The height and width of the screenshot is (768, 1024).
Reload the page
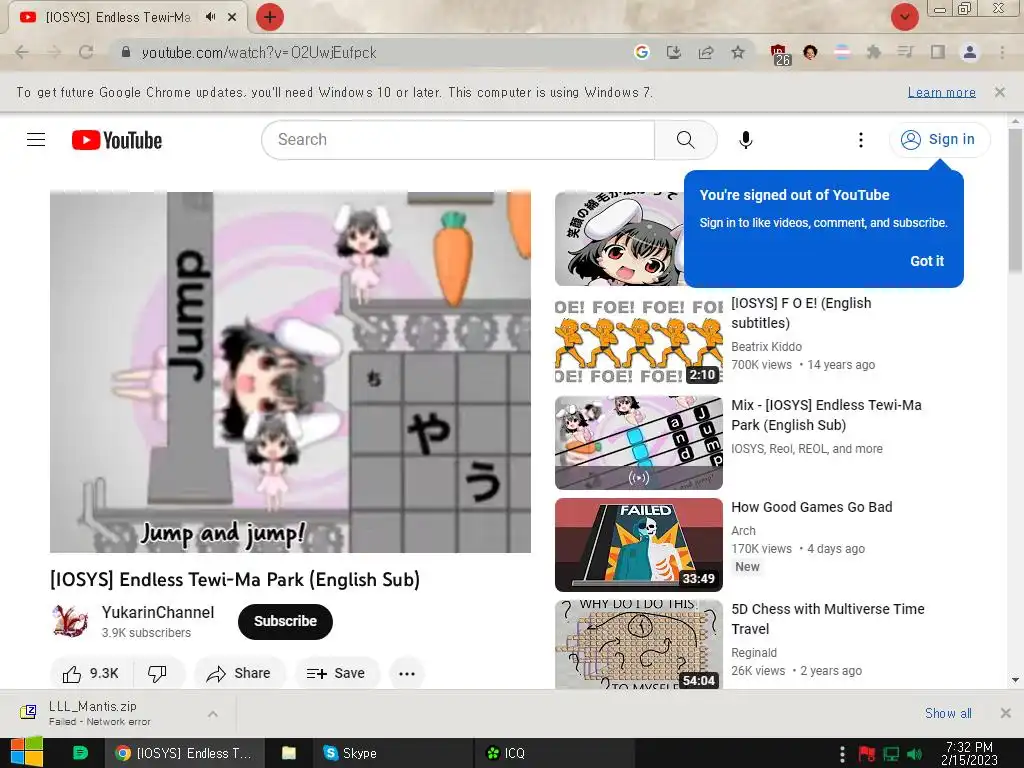pyautogui.click(x=86, y=52)
